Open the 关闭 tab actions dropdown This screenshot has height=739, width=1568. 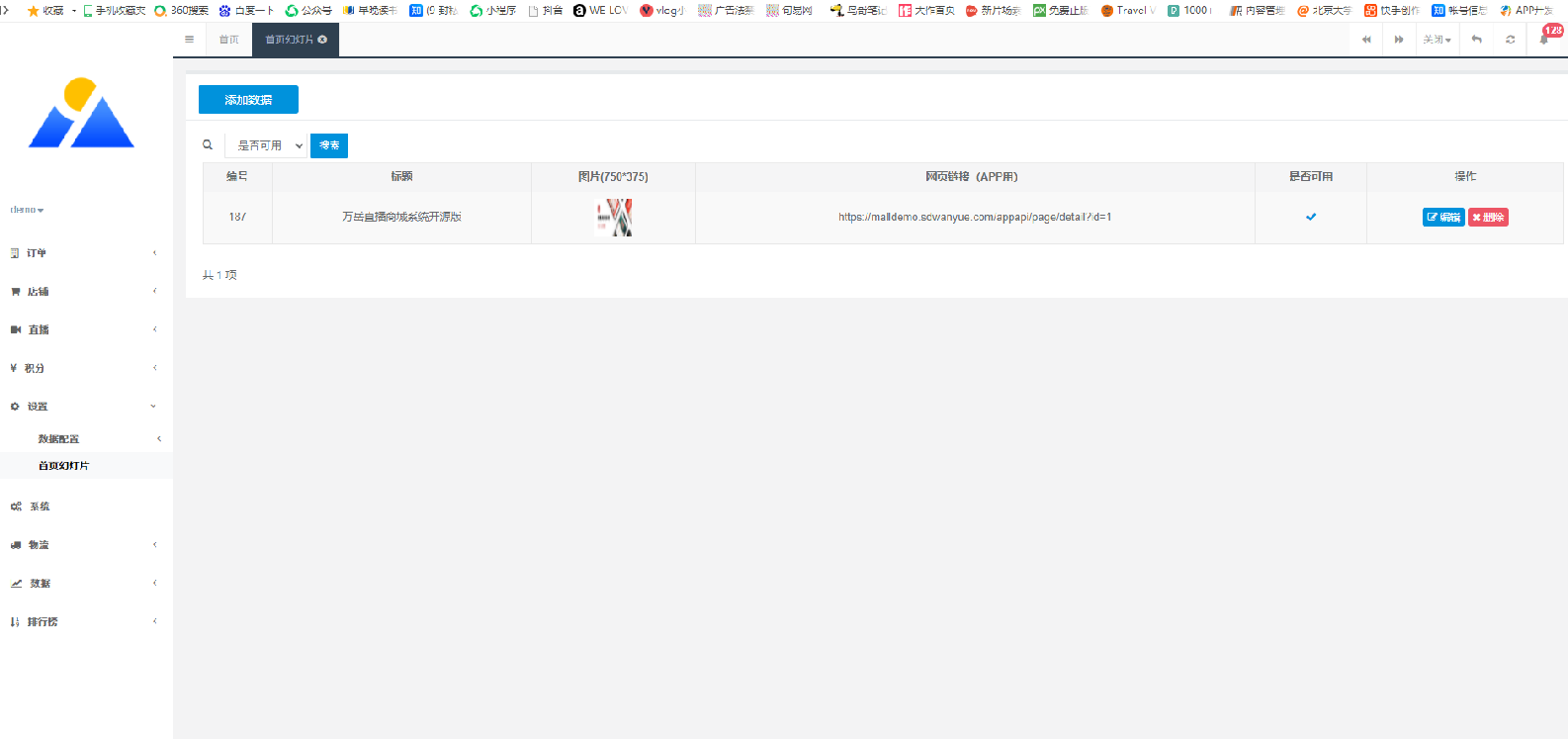pos(1437,40)
